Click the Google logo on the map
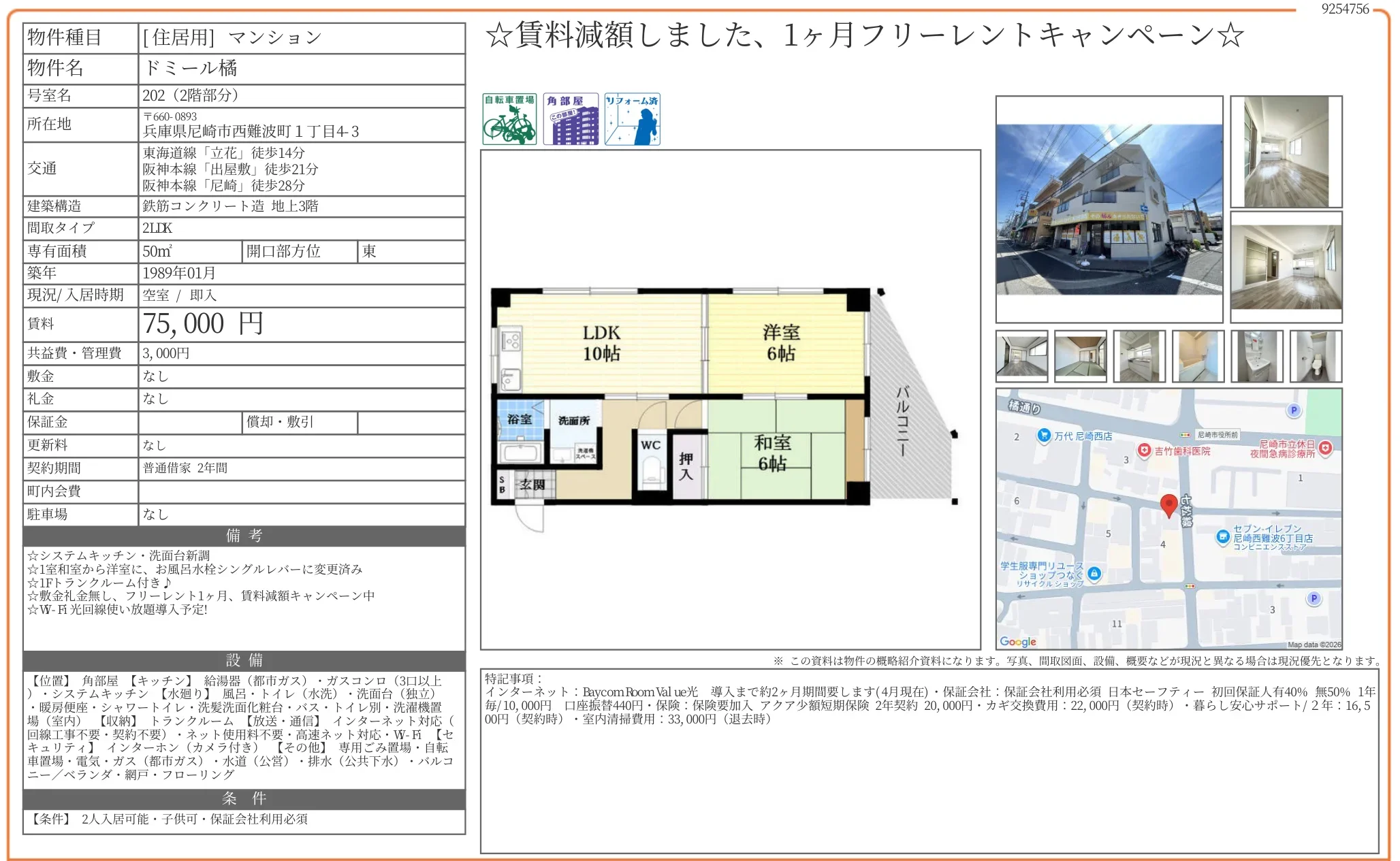Image resolution: width=1400 pixels, height=861 pixels. (x=1018, y=643)
